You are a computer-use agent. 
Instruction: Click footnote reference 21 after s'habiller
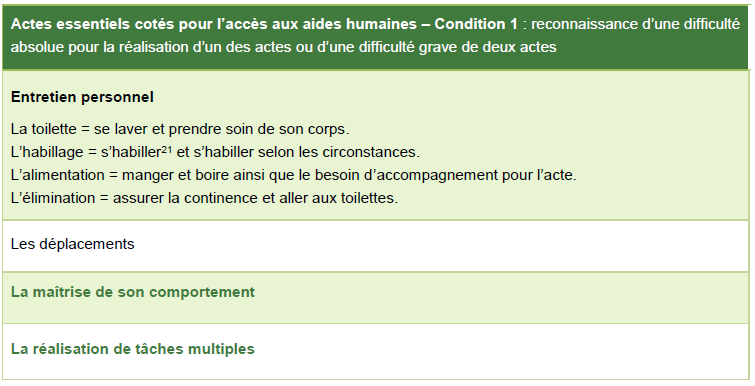[x=167, y=150]
